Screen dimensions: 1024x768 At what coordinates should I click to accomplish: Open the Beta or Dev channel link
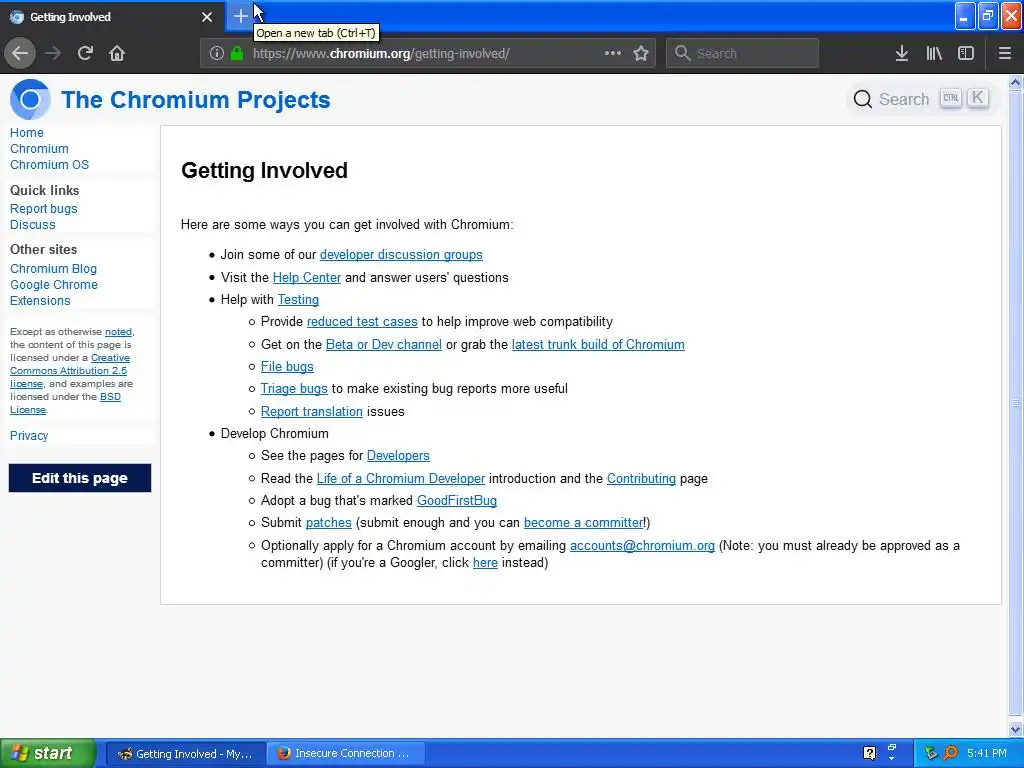[383, 344]
